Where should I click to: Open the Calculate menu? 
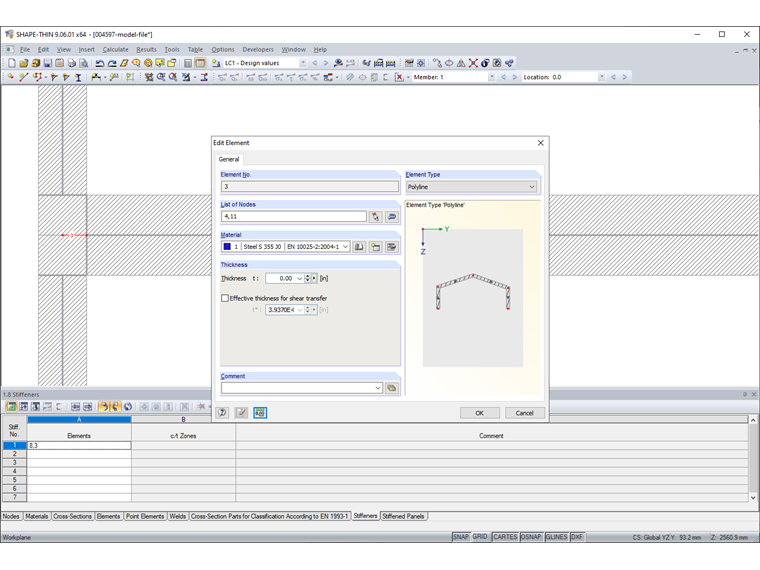coord(115,49)
